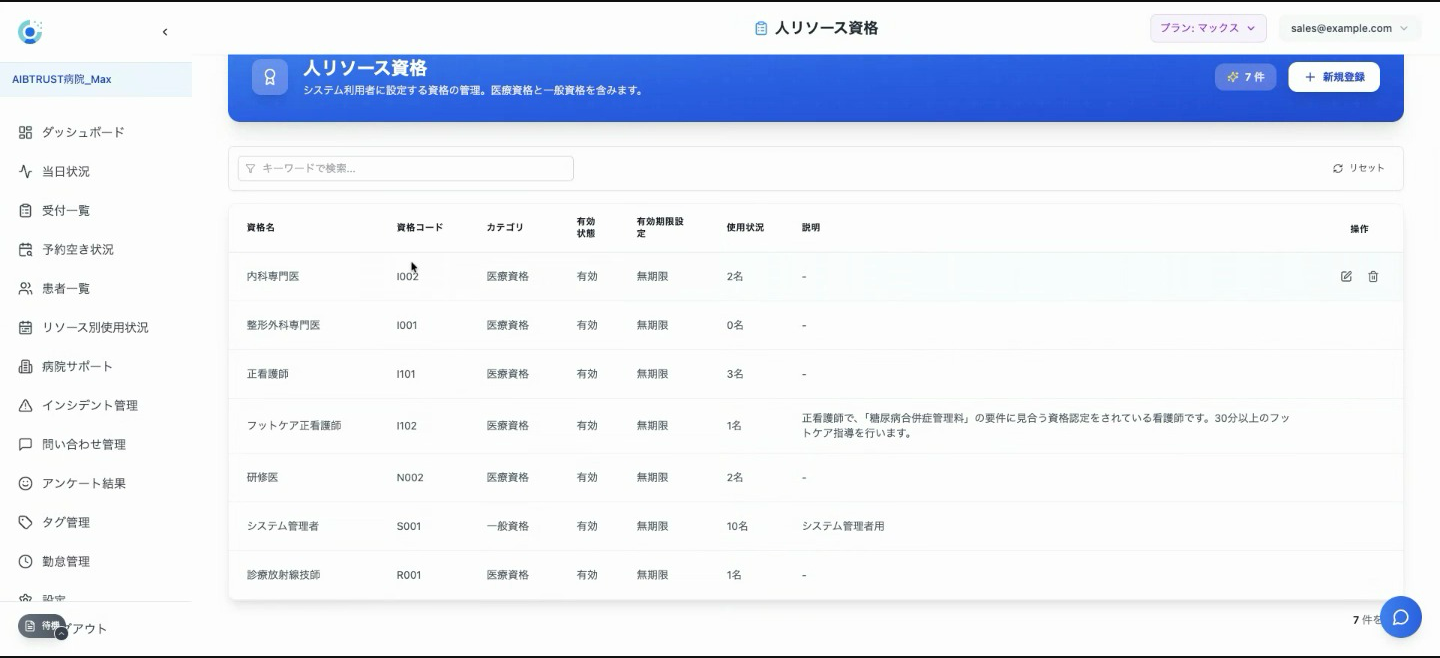
Task: Click the カテゴリ column header
Action: pyautogui.click(x=505, y=227)
